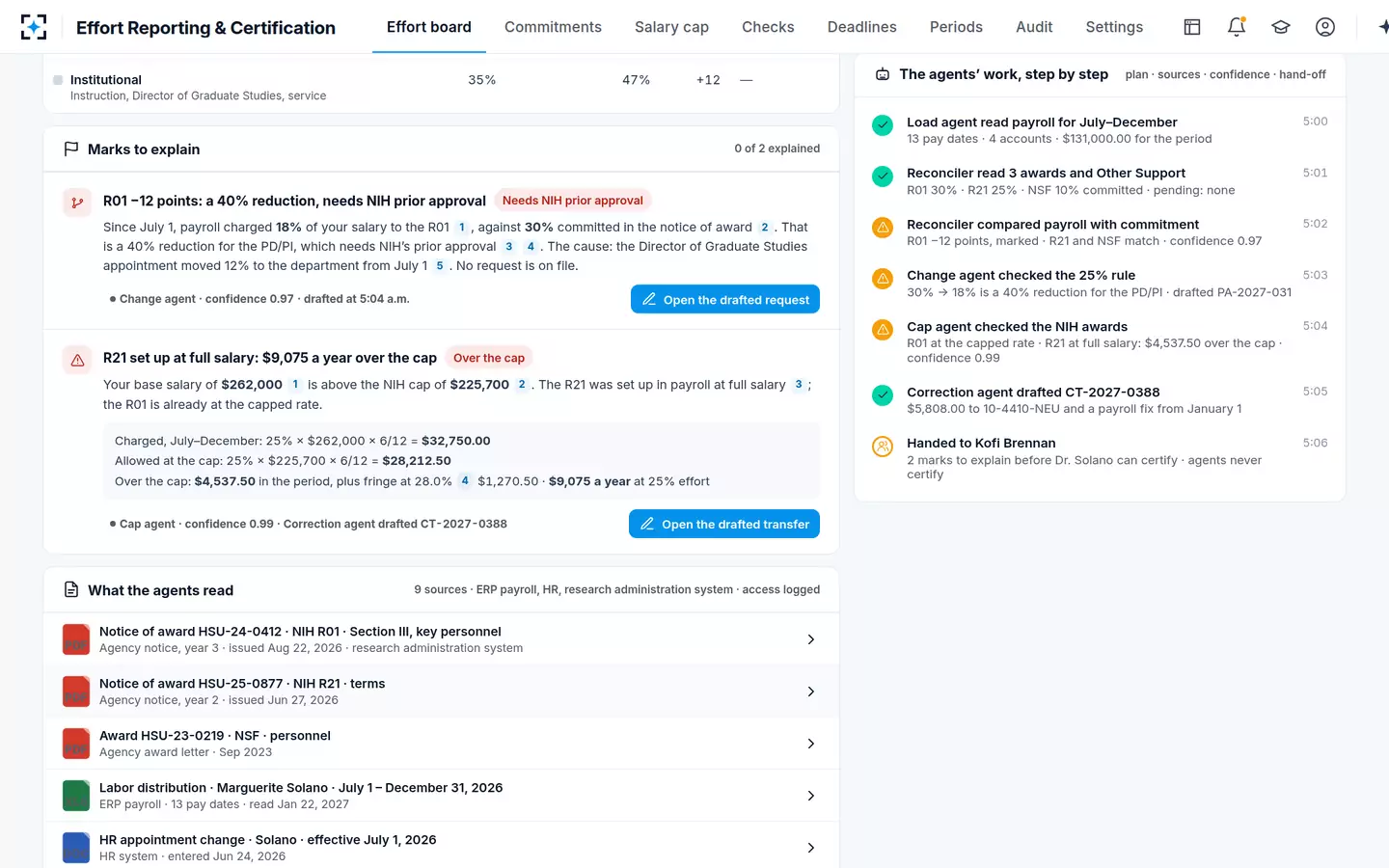Click the warning icon for Change agent checked step
This screenshot has width=1389, height=868.
point(883,278)
